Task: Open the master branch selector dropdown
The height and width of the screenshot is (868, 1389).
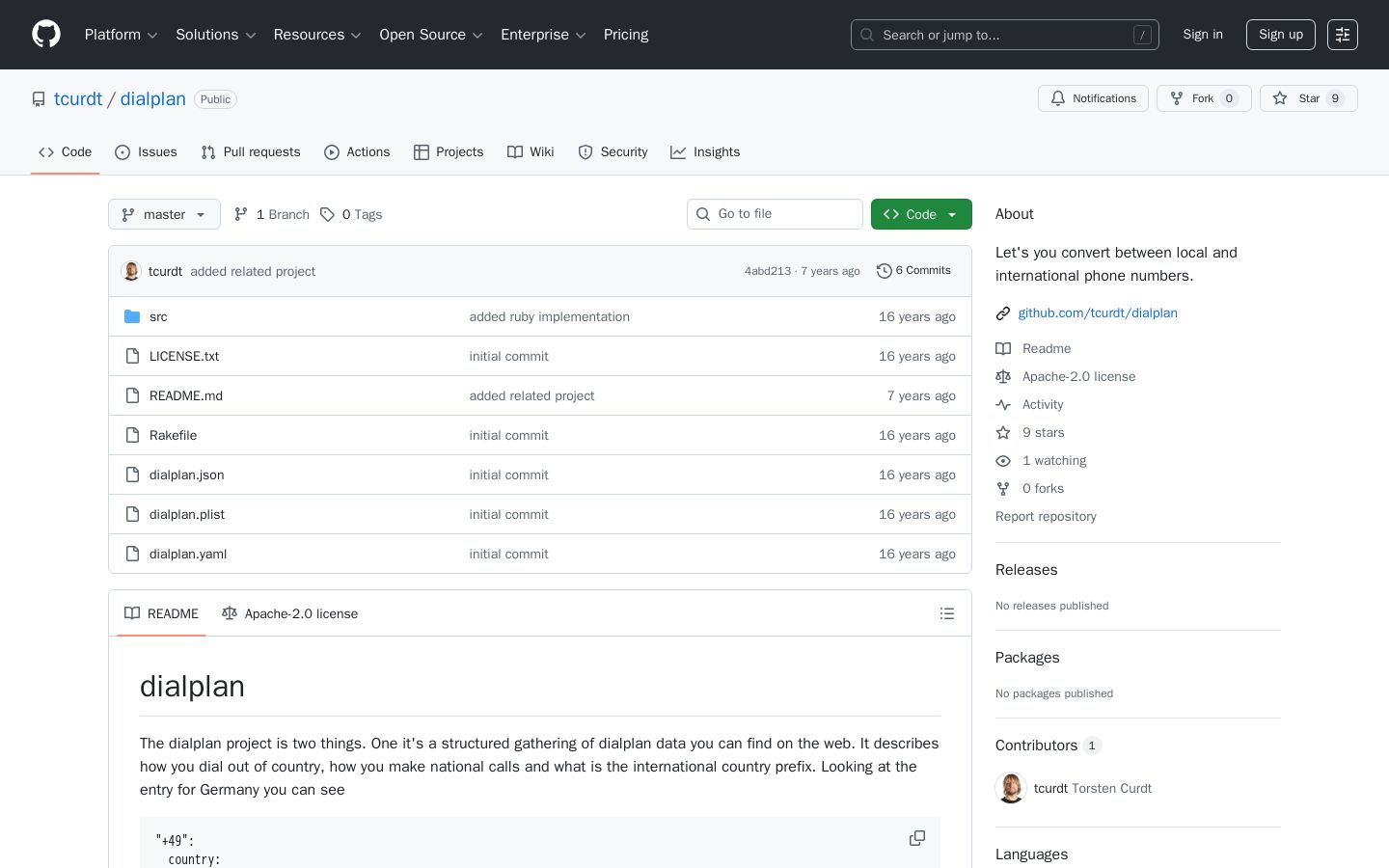Action: pyautogui.click(x=164, y=214)
